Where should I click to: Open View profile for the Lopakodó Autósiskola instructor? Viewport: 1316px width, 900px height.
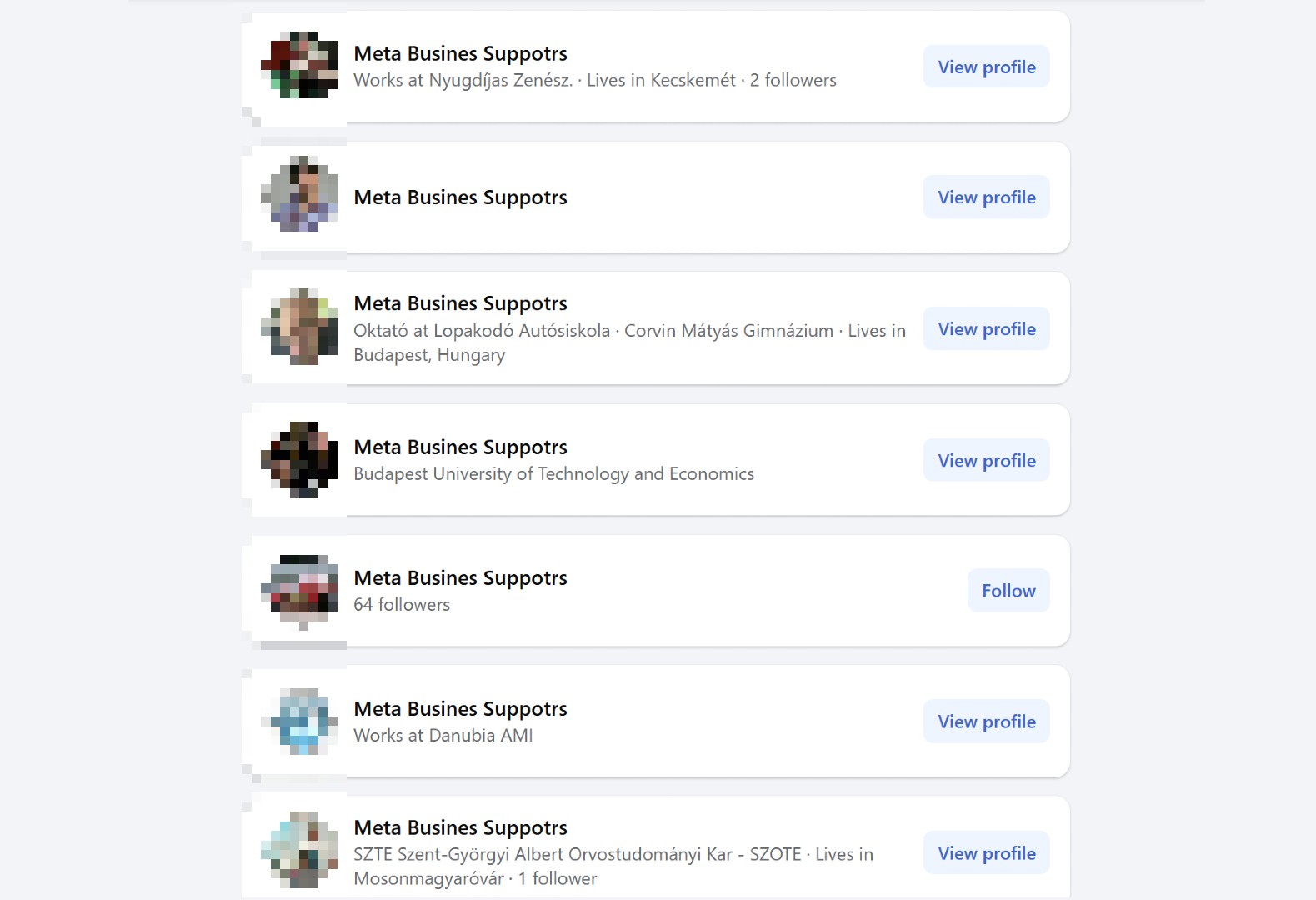pos(986,328)
